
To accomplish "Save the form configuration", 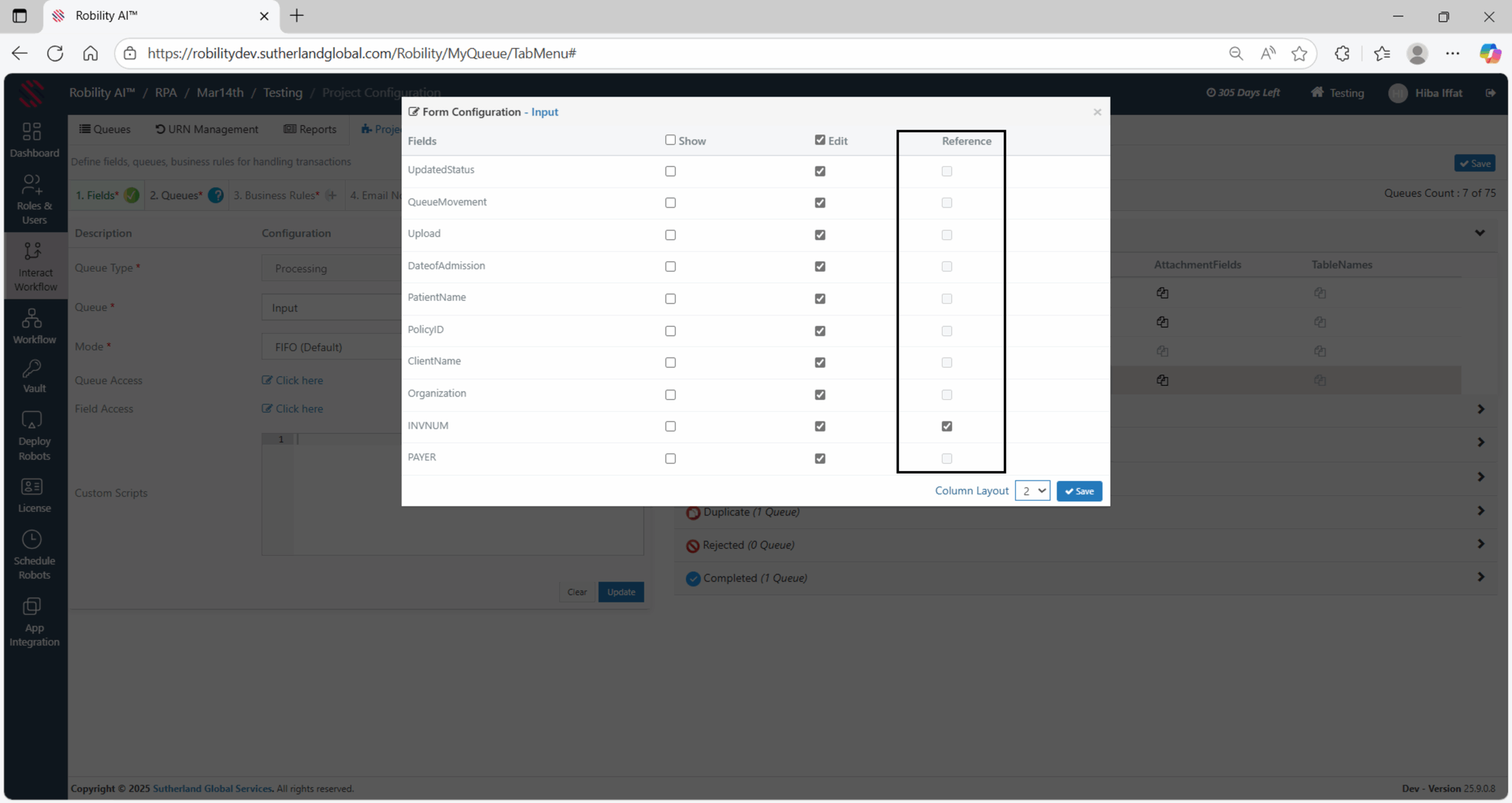I will coord(1079,491).
